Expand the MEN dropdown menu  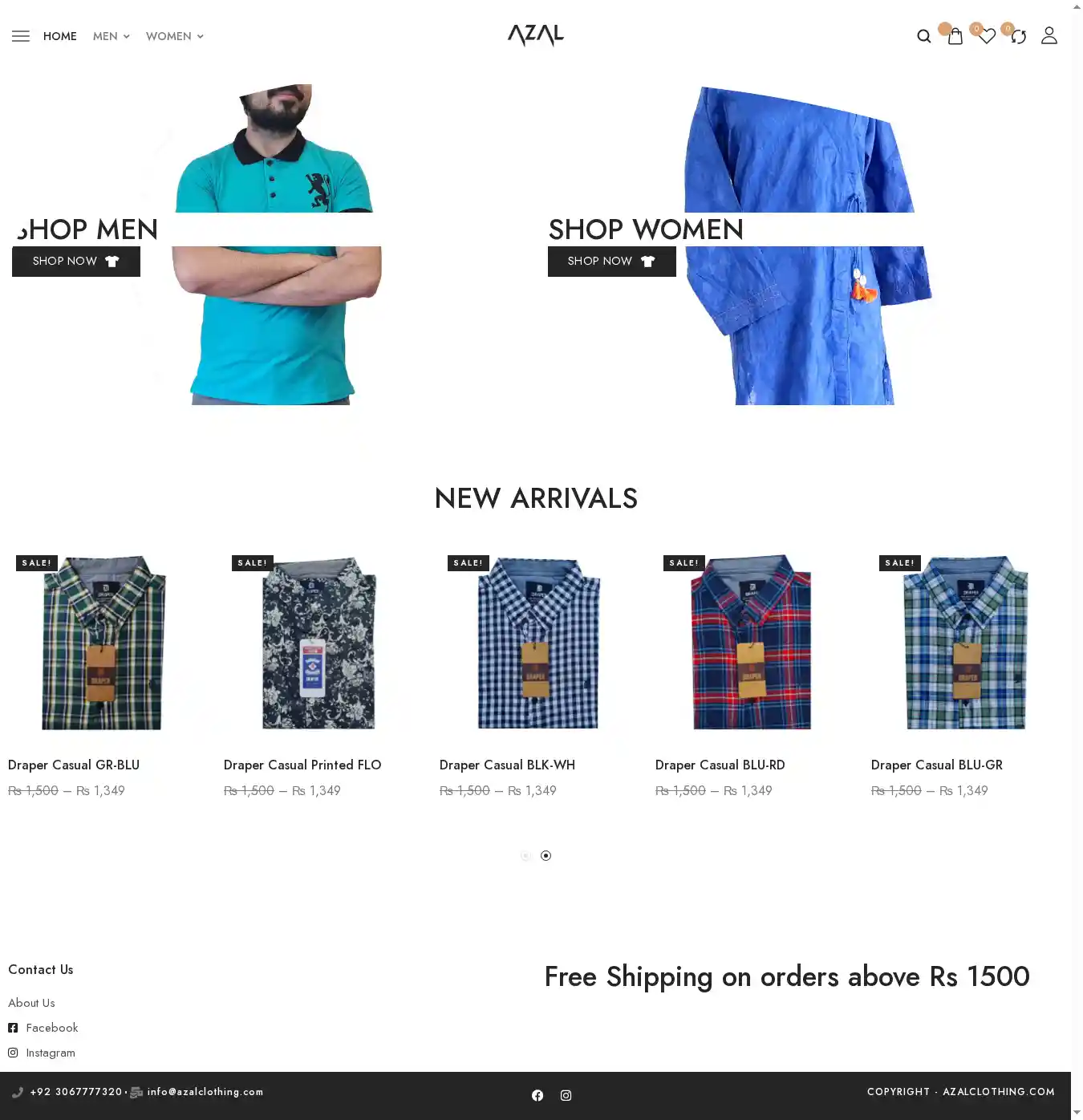[x=111, y=36]
